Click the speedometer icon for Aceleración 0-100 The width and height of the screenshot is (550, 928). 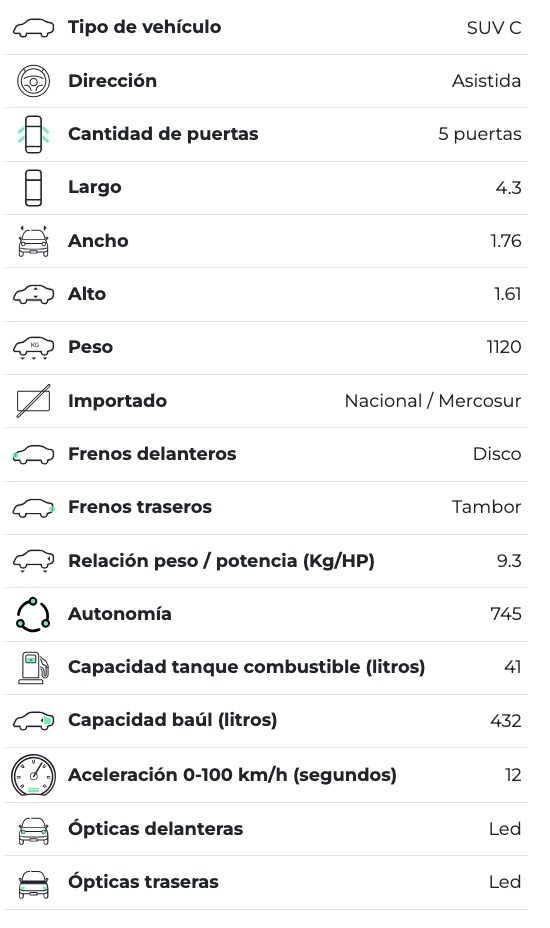34,775
